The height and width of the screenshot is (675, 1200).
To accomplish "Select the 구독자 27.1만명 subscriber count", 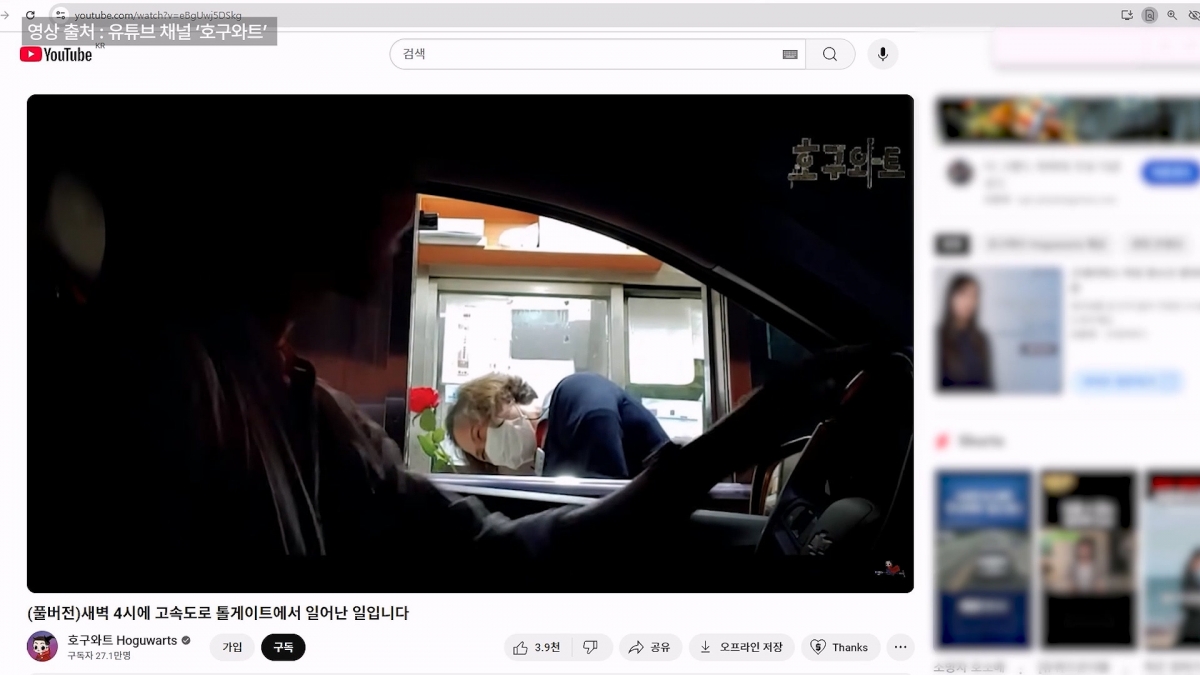I will point(99,656).
